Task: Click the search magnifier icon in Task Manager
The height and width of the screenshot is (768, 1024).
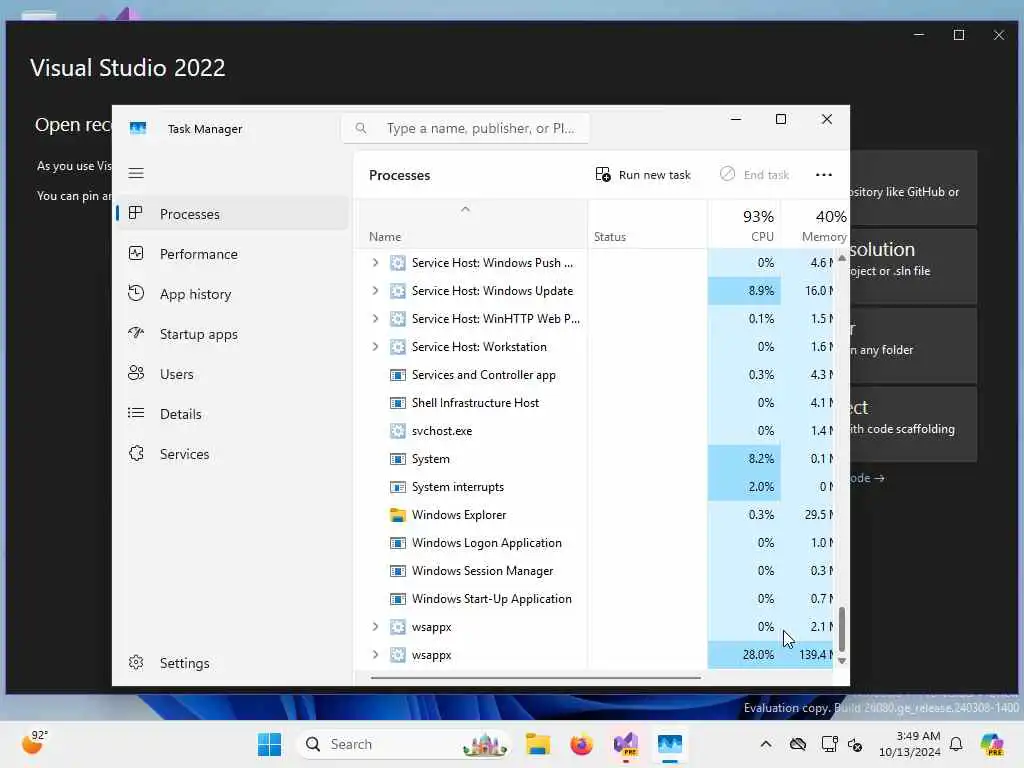Action: point(360,128)
